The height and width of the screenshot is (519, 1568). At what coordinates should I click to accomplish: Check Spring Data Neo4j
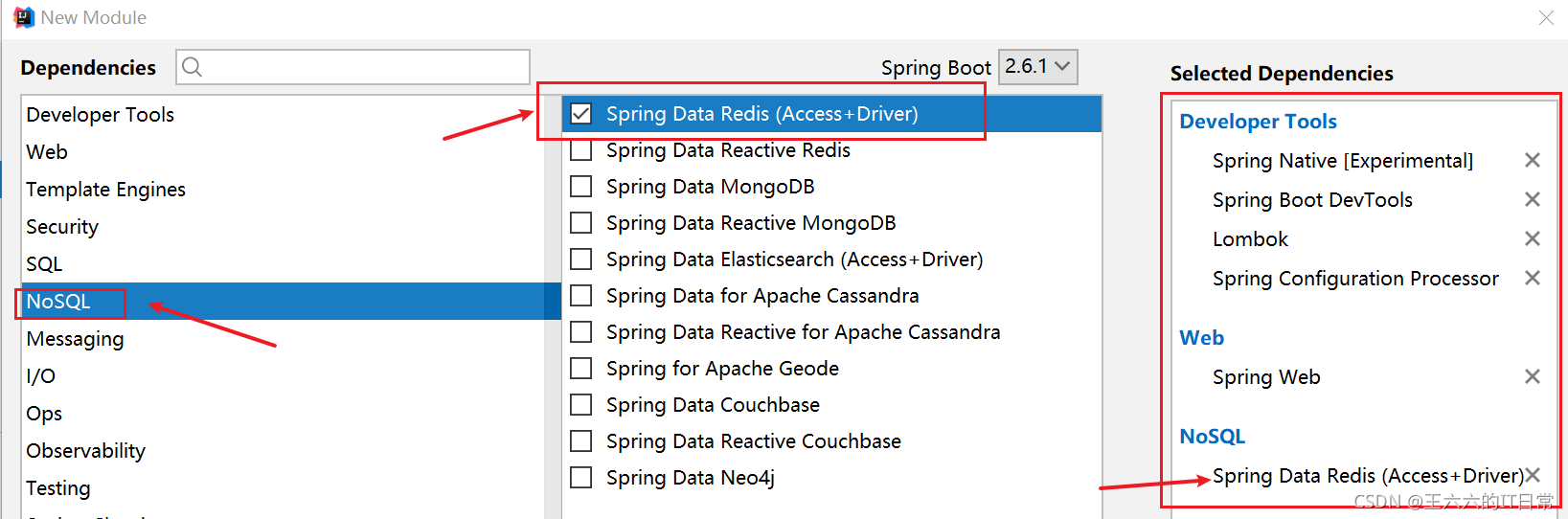pyautogui.click(x=580, y=478)
